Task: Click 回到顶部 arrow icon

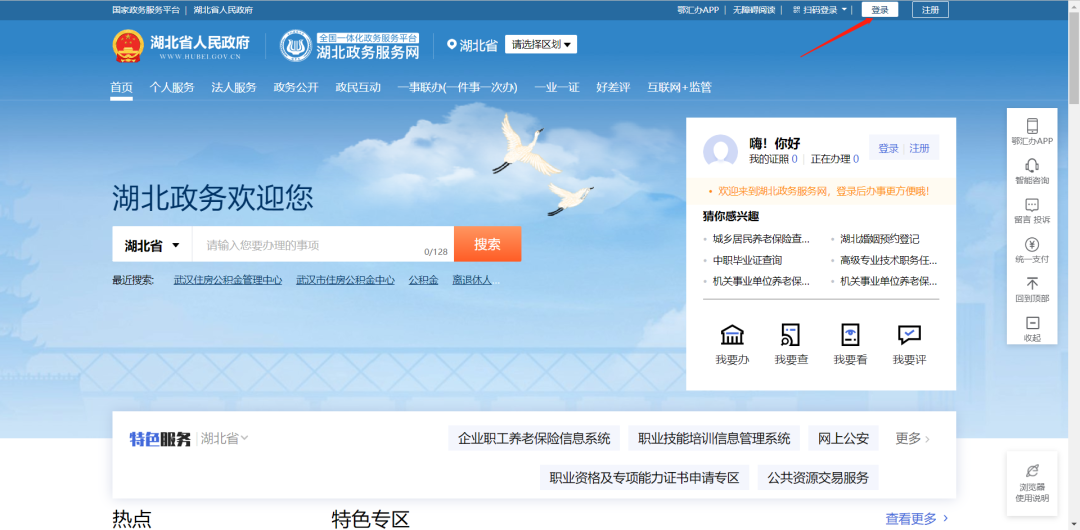Action: pyautogui.click(x=1032, y=283)
